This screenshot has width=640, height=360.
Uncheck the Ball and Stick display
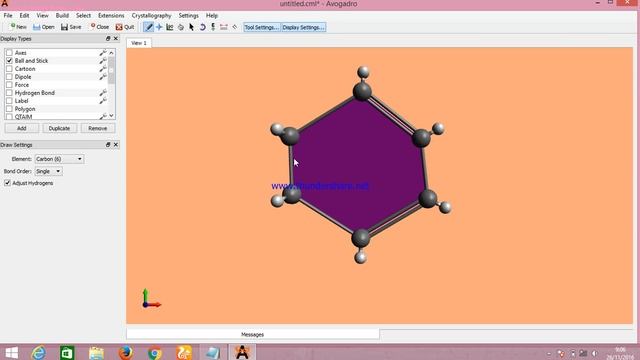click(x=9, y=60)
